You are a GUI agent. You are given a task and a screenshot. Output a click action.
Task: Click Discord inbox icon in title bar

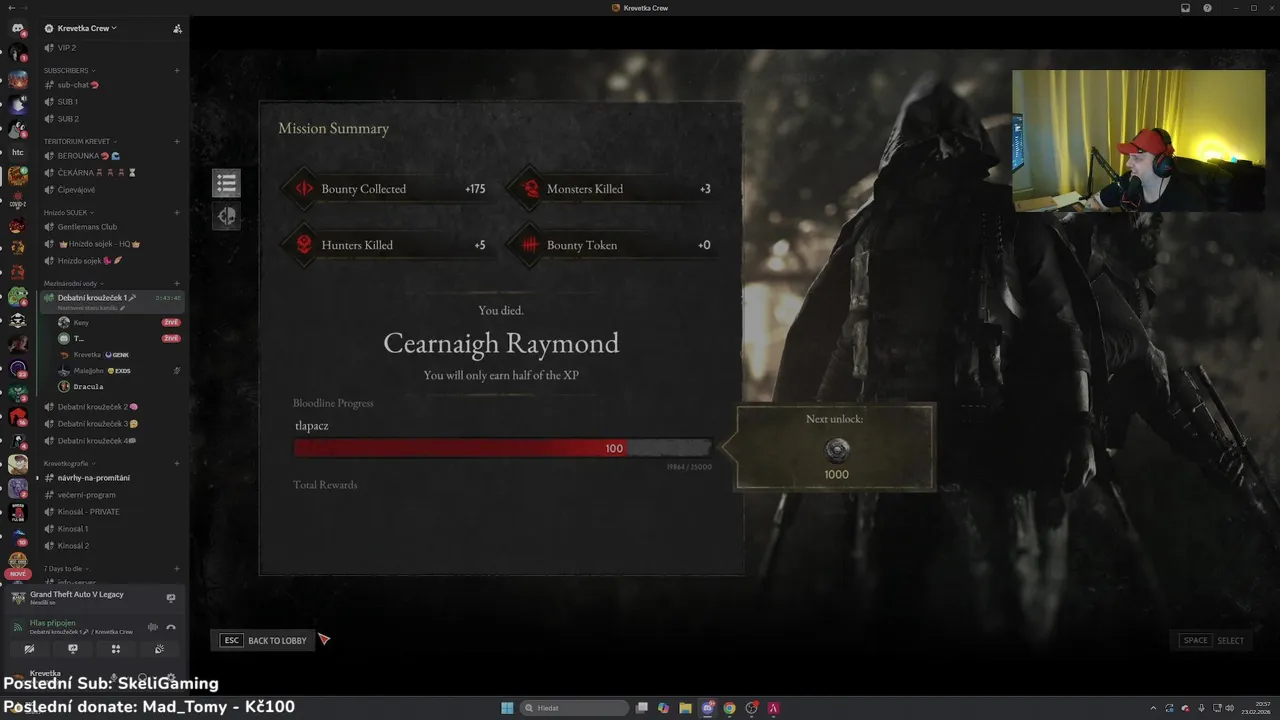(1186, 8)
